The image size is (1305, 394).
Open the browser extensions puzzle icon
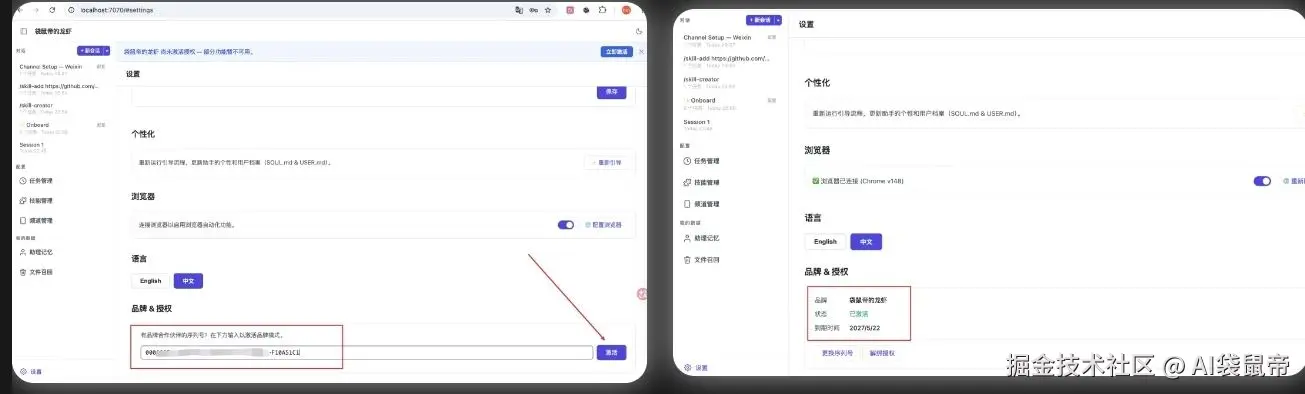click(x=602, y=9)
